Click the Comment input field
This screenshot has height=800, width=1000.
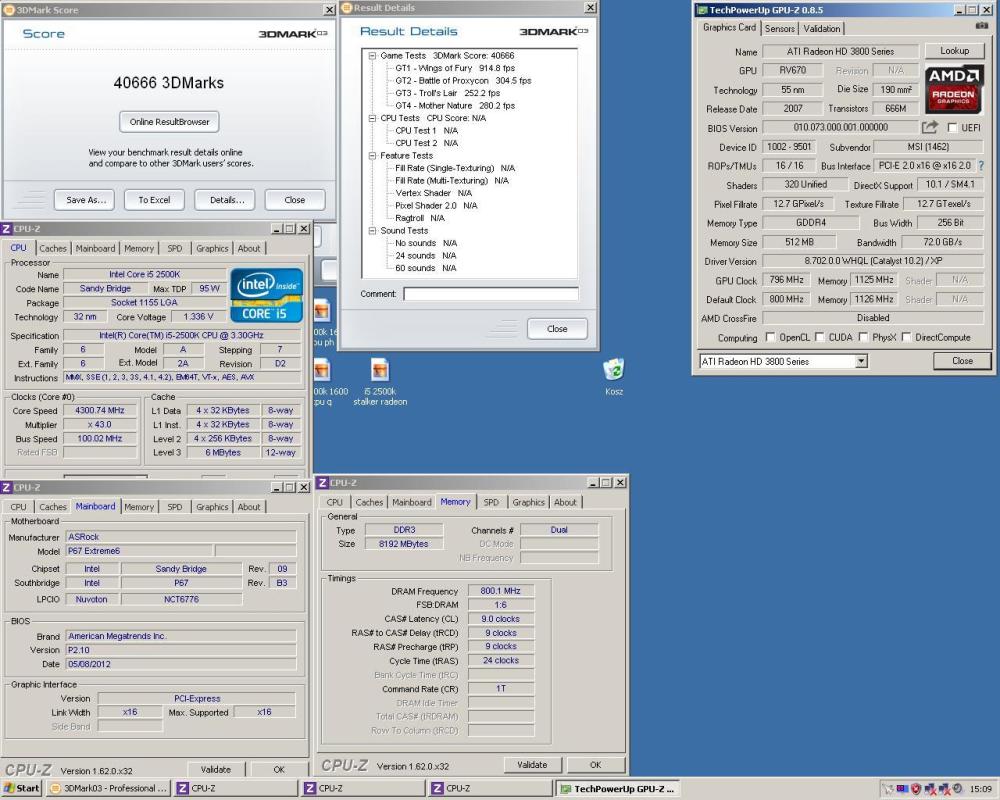point(490,293)
